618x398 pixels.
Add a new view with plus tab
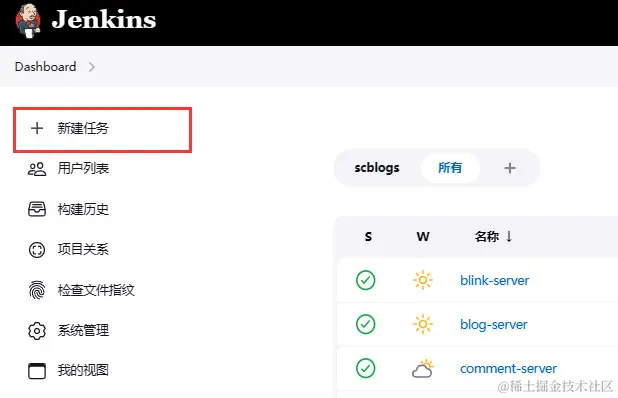click(510, 168)
